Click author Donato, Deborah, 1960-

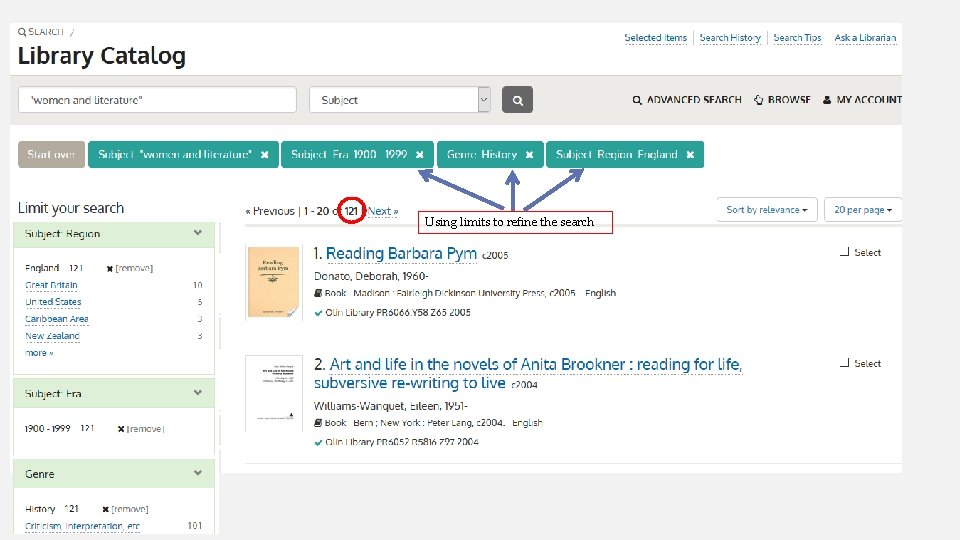[x=371, y=276]
